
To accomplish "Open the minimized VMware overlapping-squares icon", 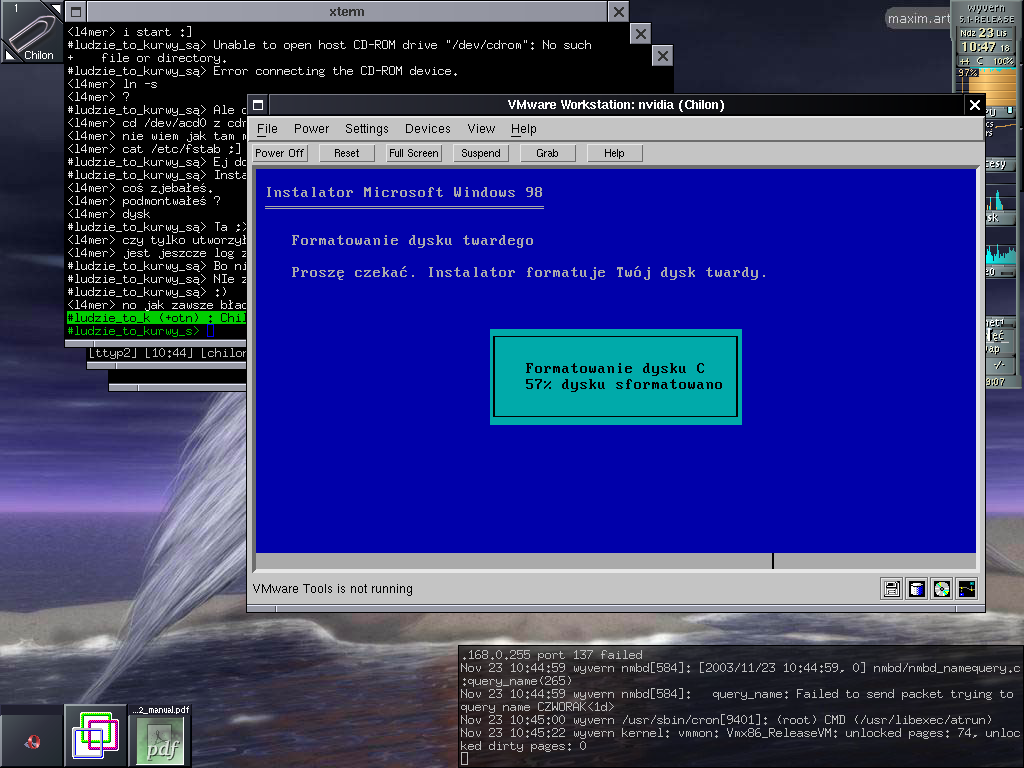I will (95, 738).
